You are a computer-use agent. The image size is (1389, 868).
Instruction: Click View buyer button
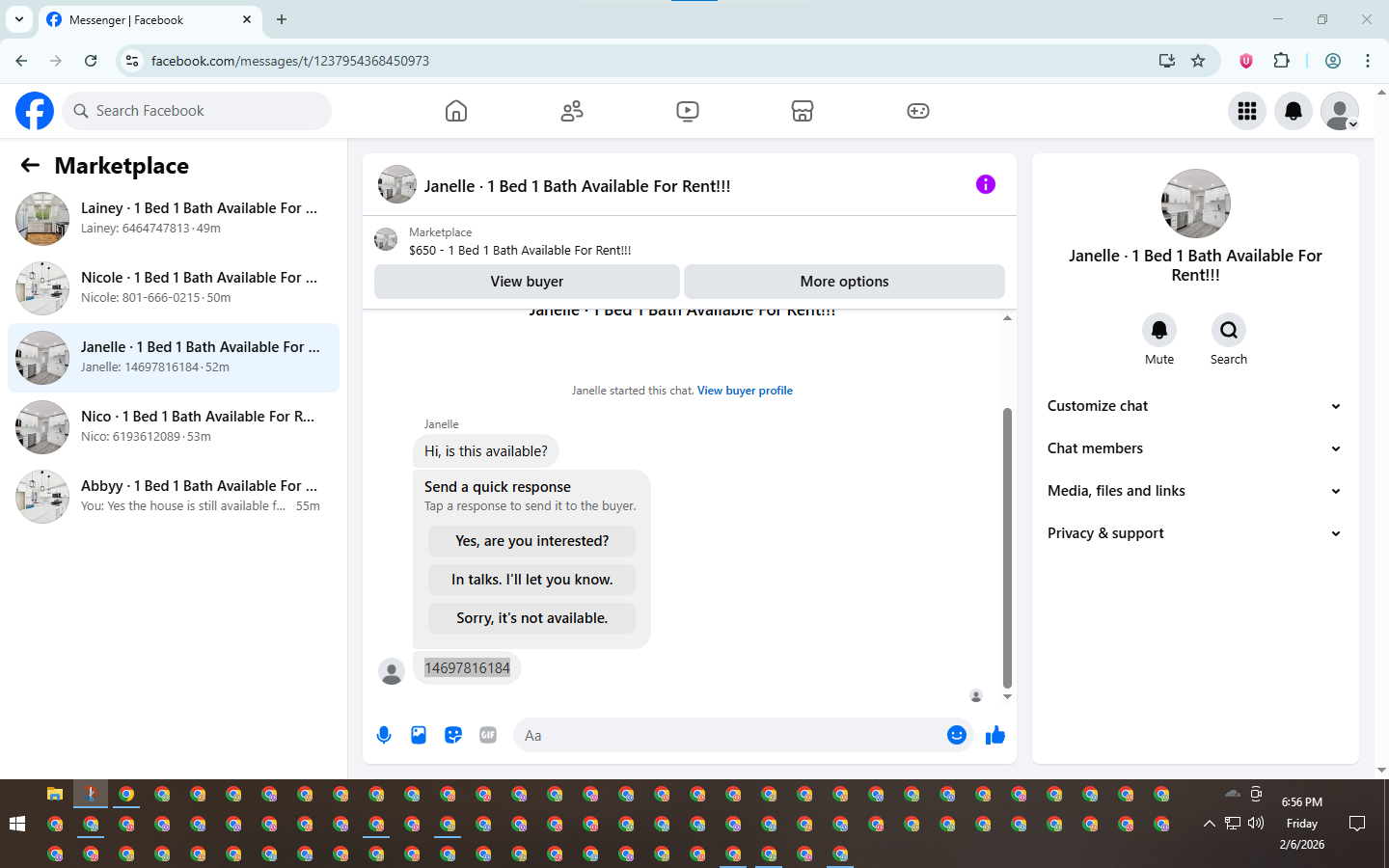pos(527,282)
